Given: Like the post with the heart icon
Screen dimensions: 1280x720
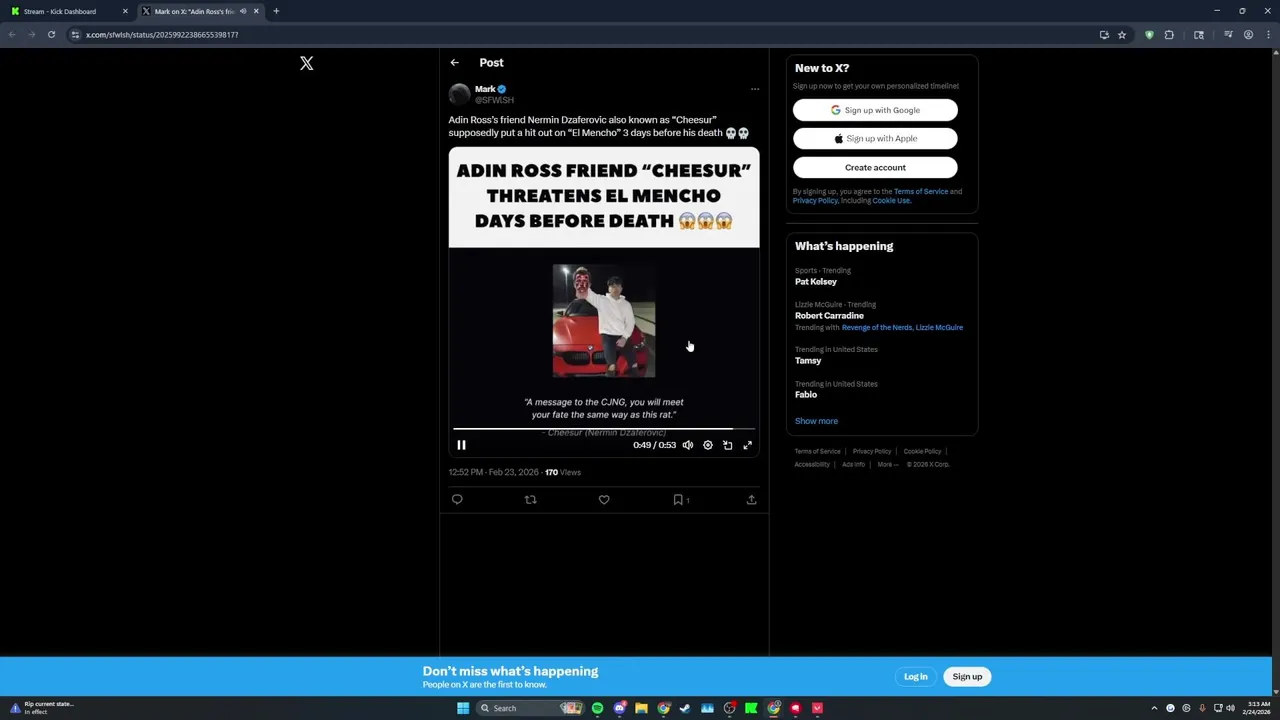Looking at the screenshot, I should (x=604, y=499).
